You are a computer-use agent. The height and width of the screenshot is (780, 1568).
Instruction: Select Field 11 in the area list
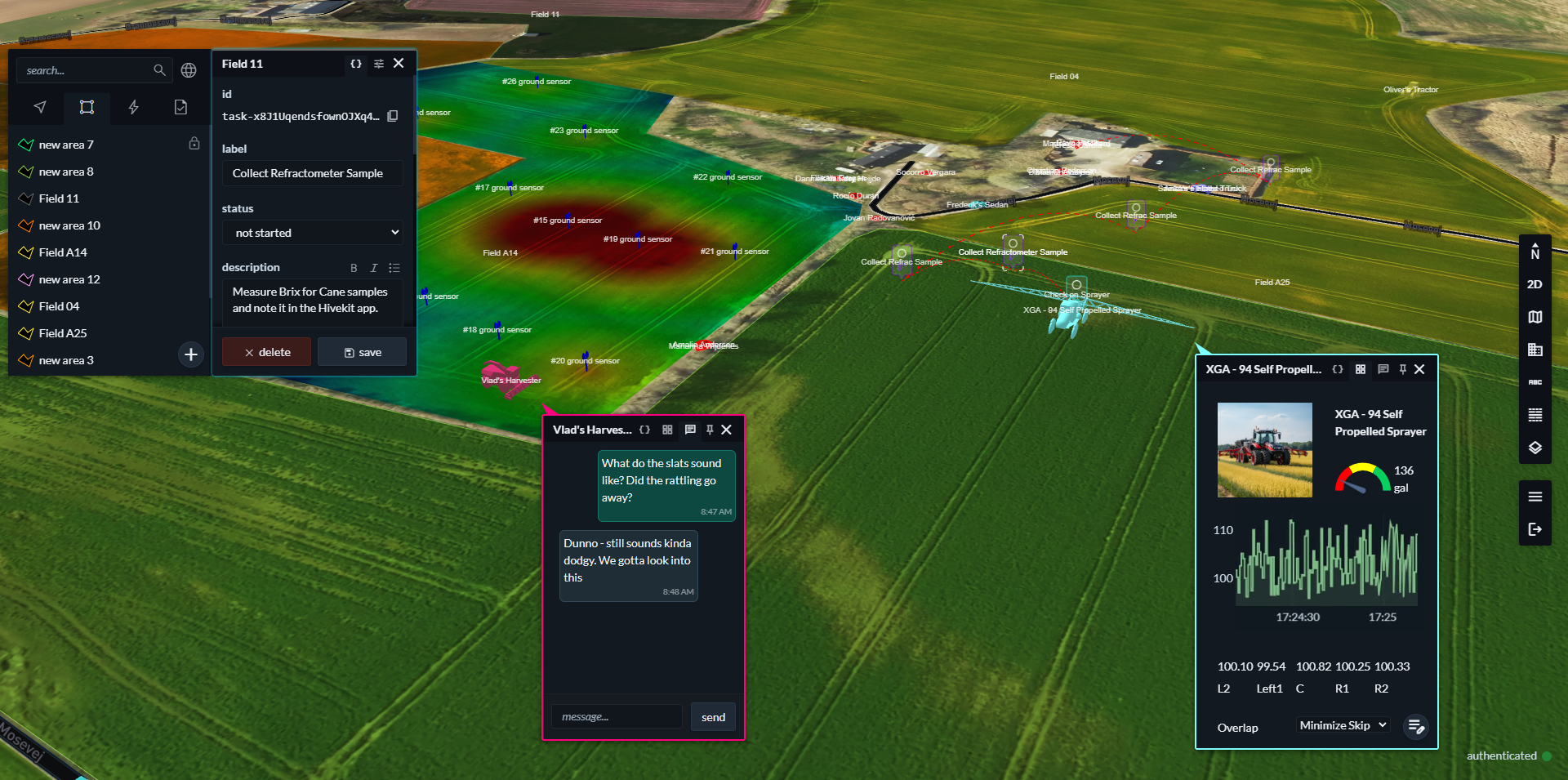click(x=59, y=198)
